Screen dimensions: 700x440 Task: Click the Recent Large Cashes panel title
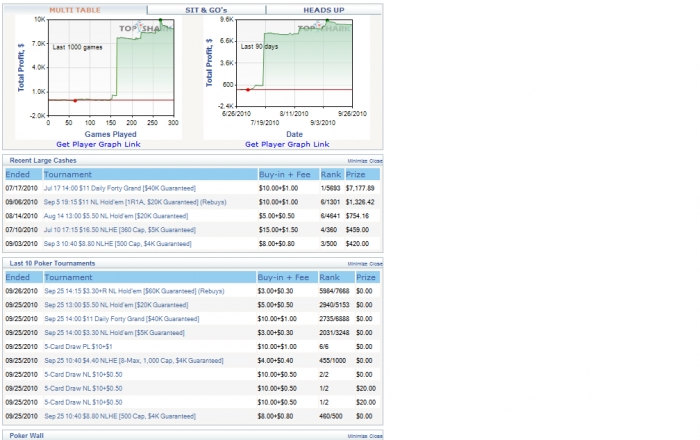tap(43, 161)
